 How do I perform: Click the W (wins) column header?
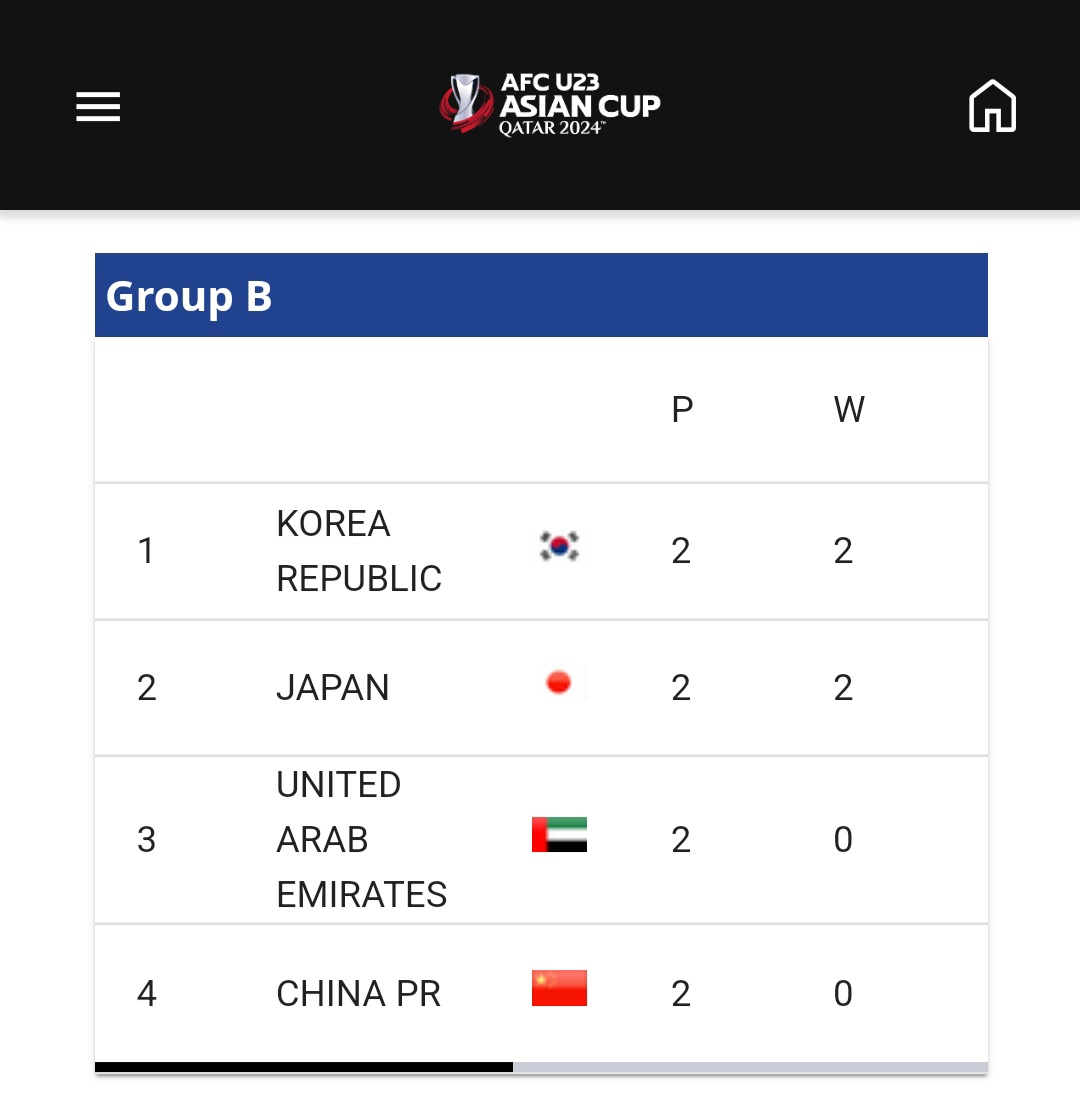(848, 410)
